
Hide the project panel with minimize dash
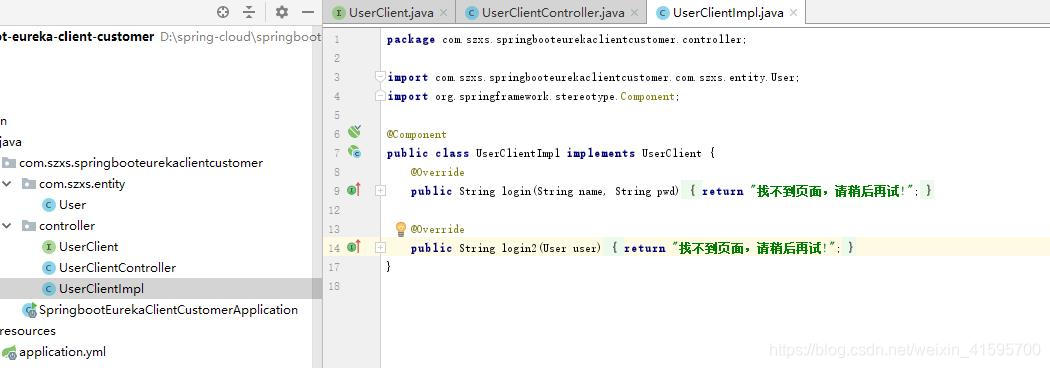[308, 12]
